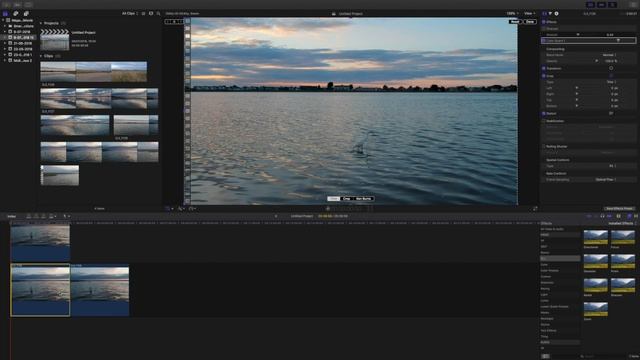
Task: Show the Info inspector
Action: coord(556,13)
